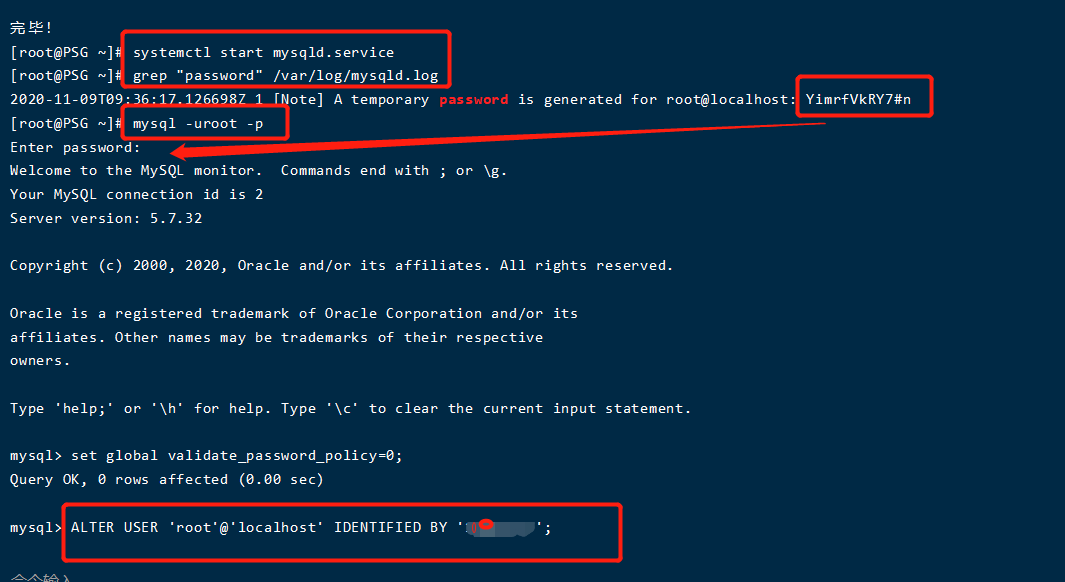Click the Server version: 5.7.32 line
The height and width of the screenshot is (582, 1065).
pos(106,218)
